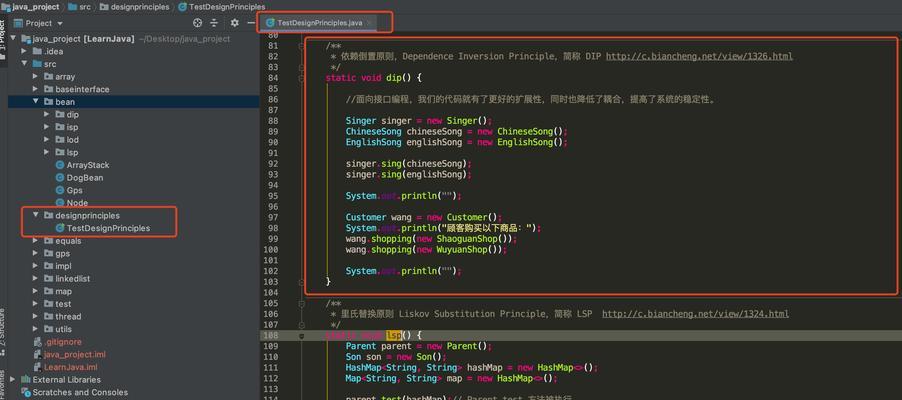Image resolution: width=902 pixels, height=400 pixels.
Task: Click the equals package folder icon
Action: 48,241
